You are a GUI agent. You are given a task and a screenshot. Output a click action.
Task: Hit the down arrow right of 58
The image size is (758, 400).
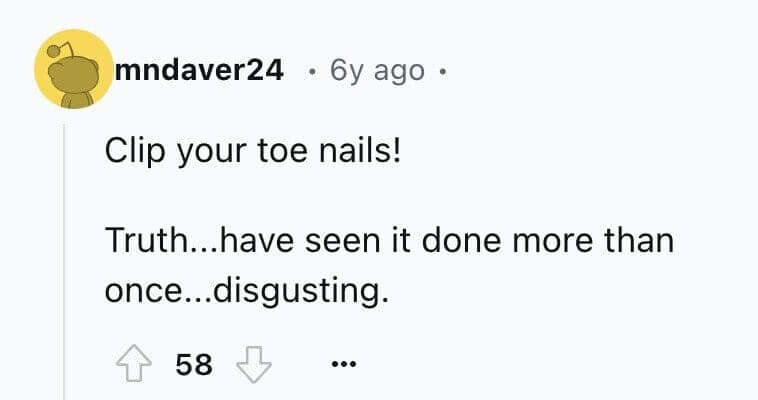[251, 365]
